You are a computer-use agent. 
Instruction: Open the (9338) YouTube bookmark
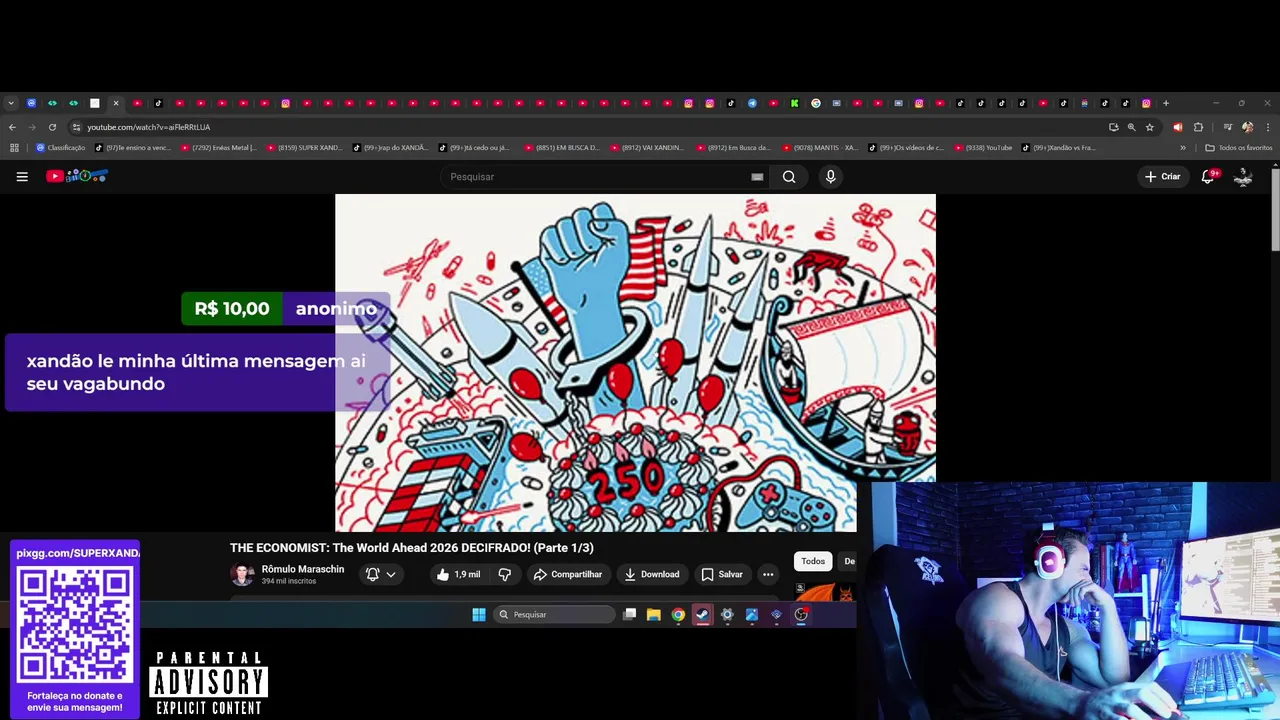coord(983,148)
